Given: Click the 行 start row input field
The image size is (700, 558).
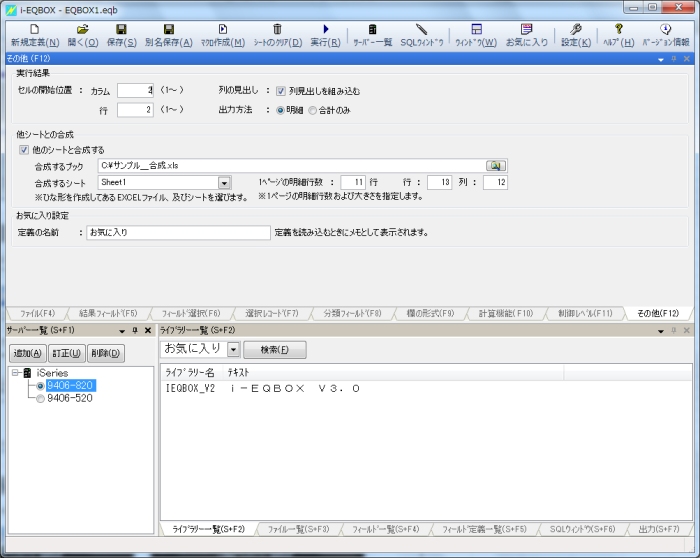Looking at the screenshot, I should coord(135,110).
